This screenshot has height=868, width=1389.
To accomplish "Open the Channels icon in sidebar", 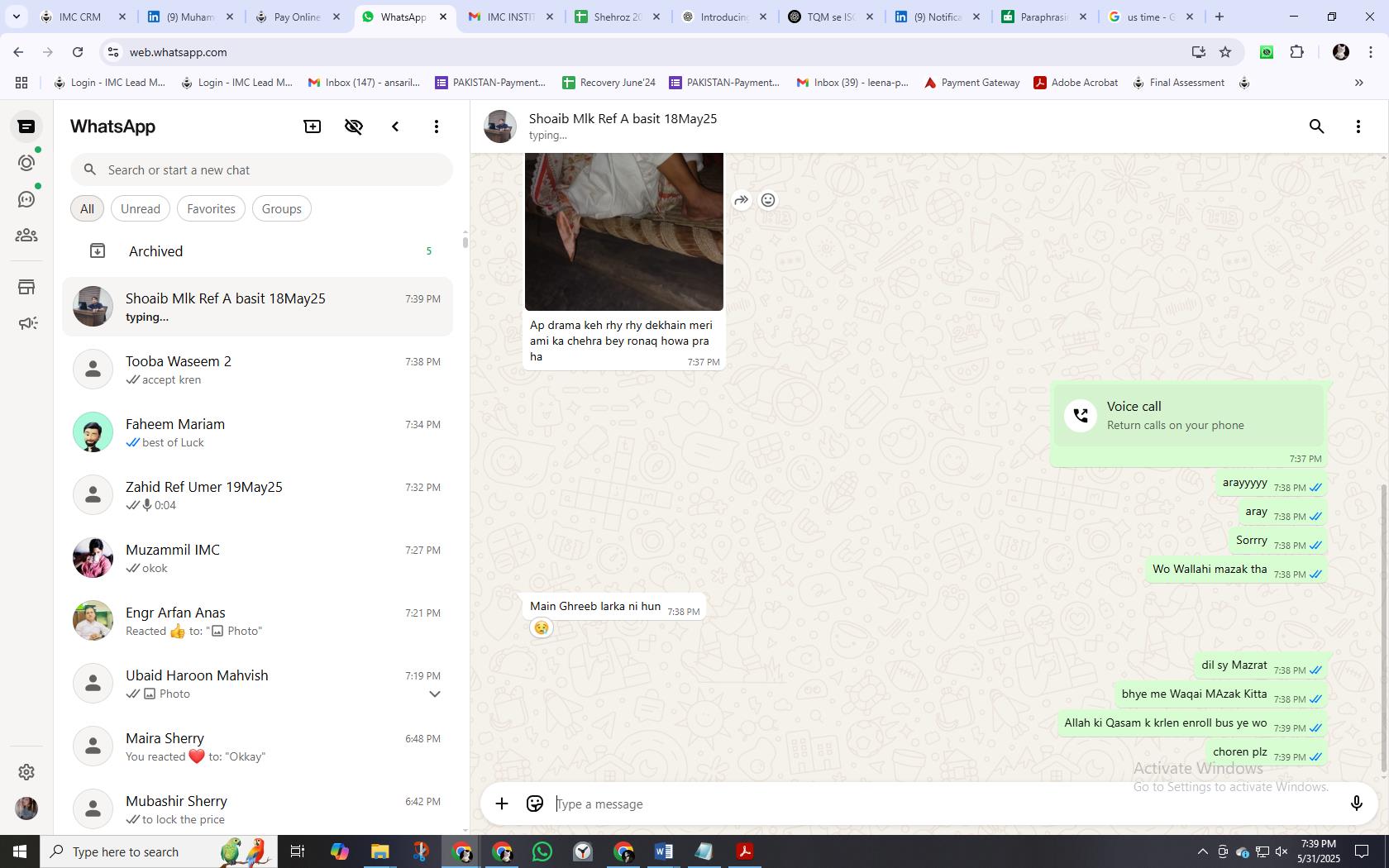I will point(26,199).
